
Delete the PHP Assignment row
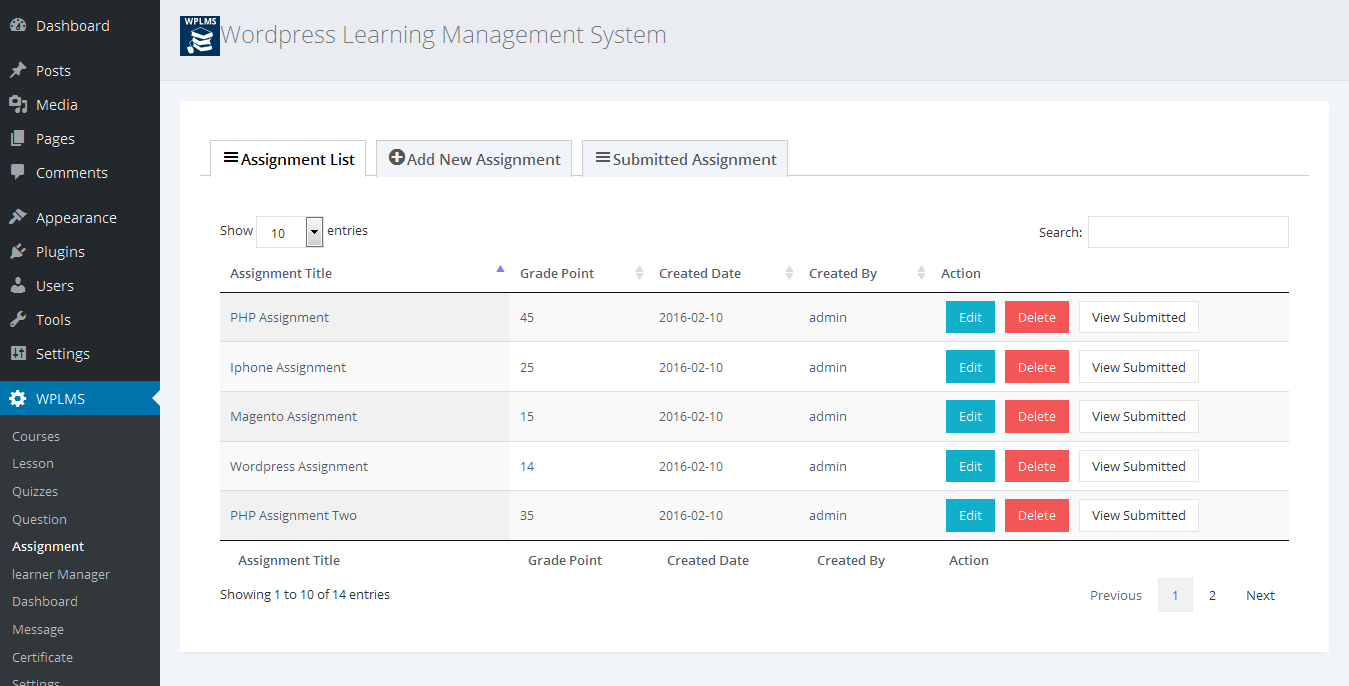[x=1037, y=317]
